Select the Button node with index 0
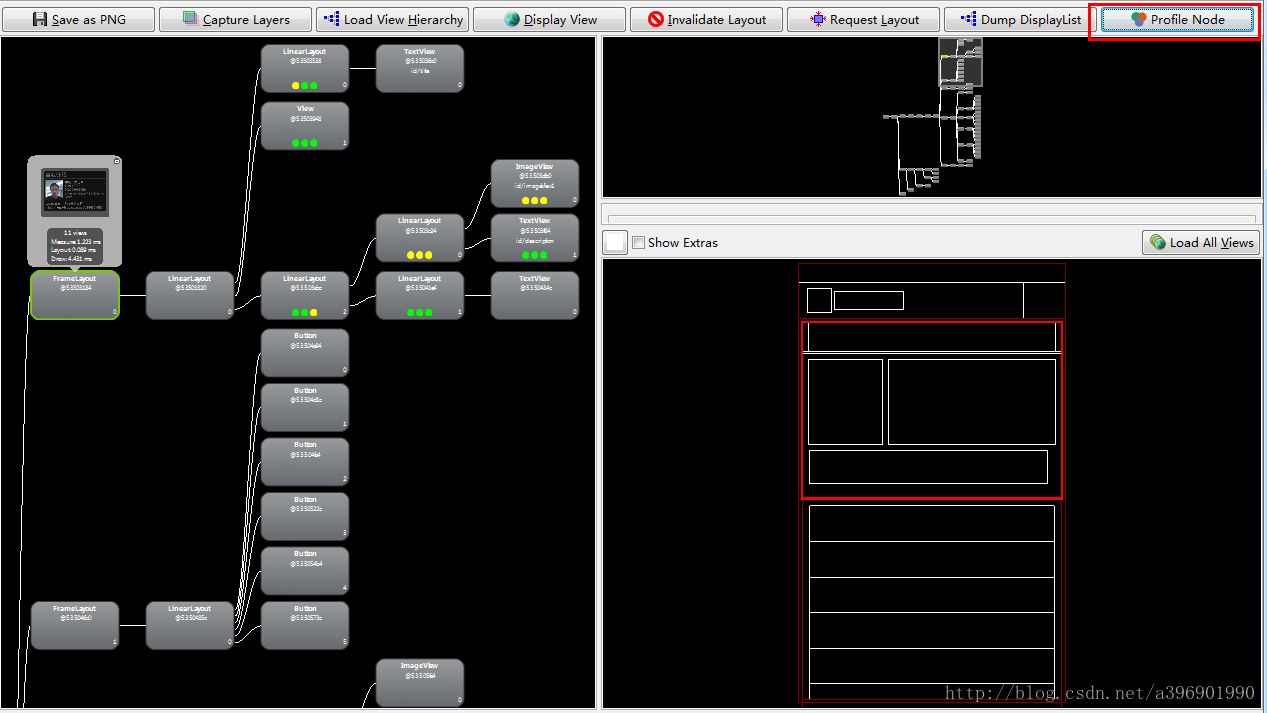The height and width of the screenshot is (713, 1267). coord(305,353)
